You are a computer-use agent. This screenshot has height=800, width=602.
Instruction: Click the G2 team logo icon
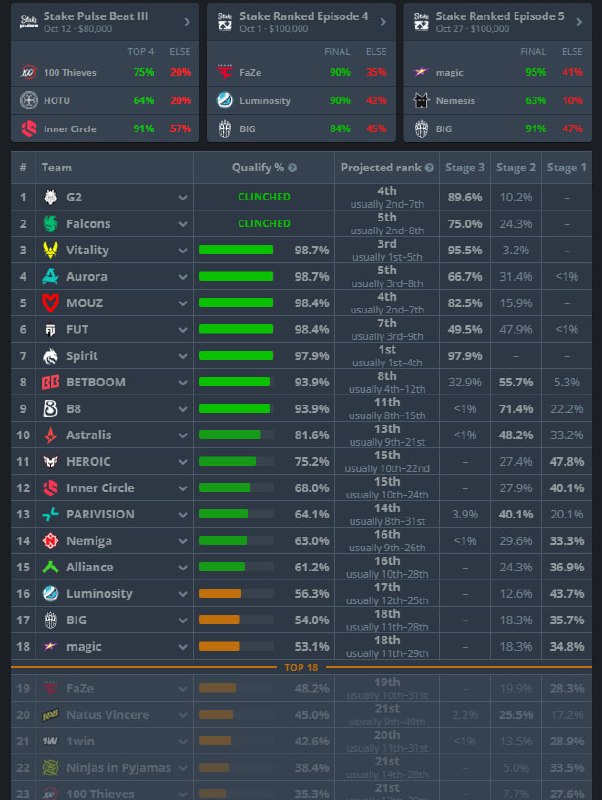(x=50, y=197)
